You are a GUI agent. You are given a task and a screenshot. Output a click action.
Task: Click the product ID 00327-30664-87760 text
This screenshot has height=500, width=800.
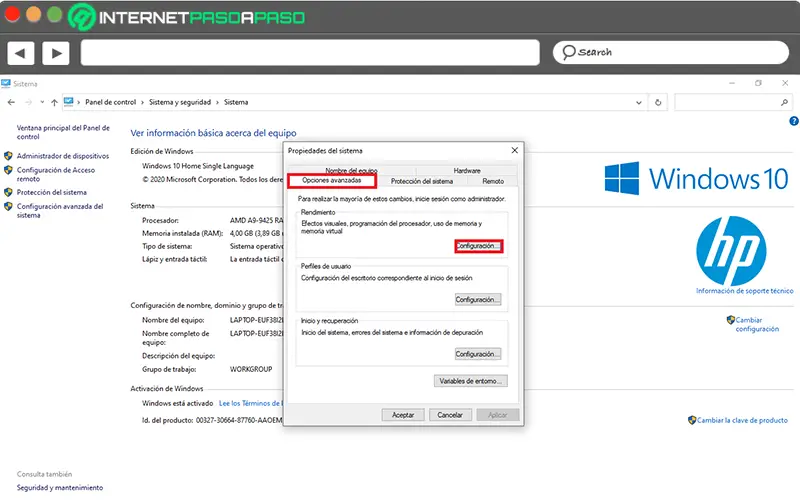pos(239,420)
